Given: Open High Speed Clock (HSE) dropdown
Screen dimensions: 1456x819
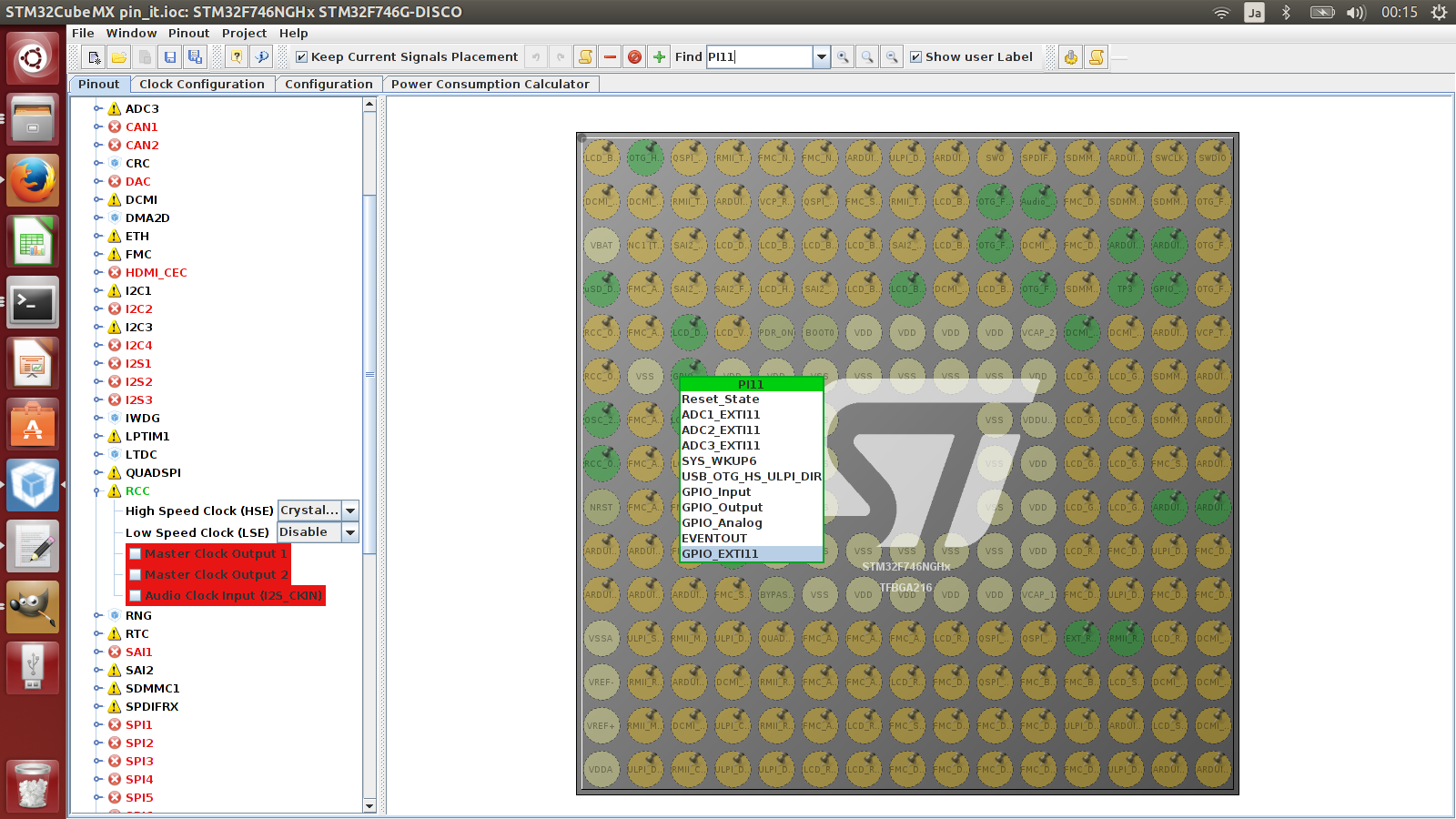Looking at the screenshot, I should pos(350,511).
